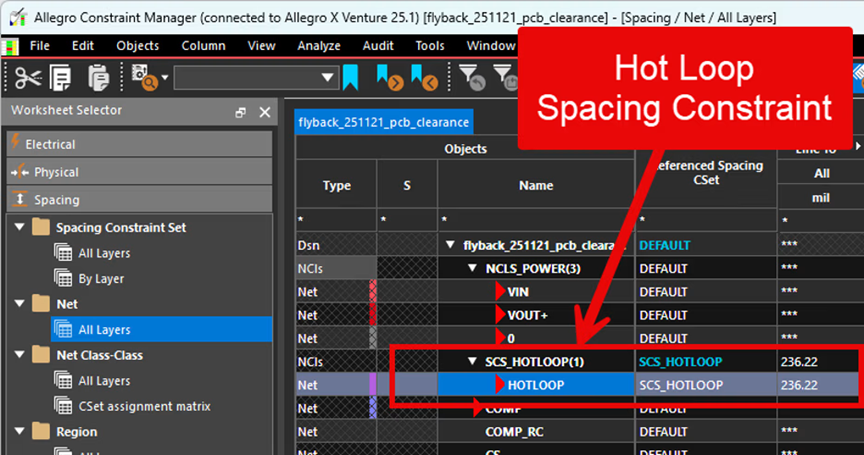This screenshot has width=864, height=455.
Task: Collapse the NCLS_POWER(3) net class row
Action: pos(472,268)
